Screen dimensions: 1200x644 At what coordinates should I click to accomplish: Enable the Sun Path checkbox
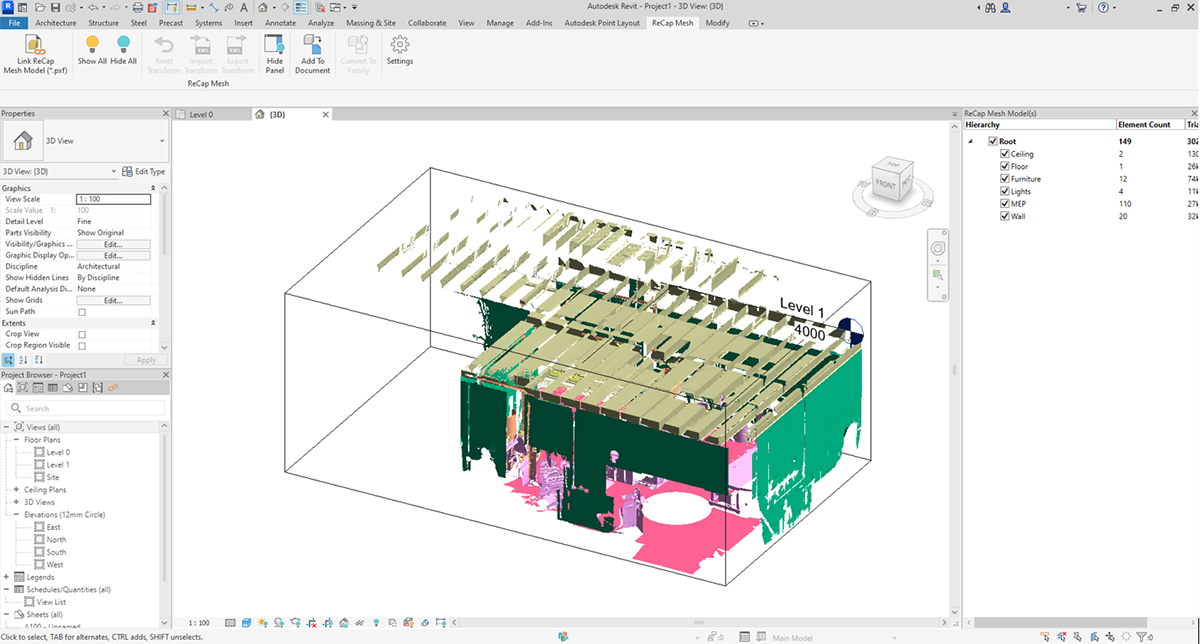[x=82, y=312]
